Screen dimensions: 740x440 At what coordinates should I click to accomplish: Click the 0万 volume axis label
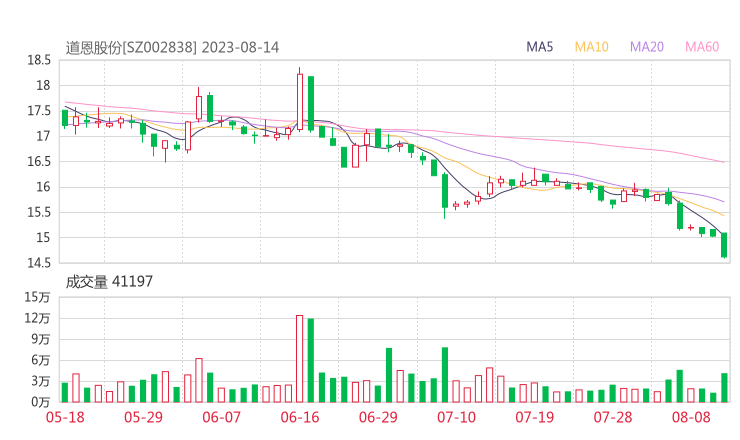point(41,402)
